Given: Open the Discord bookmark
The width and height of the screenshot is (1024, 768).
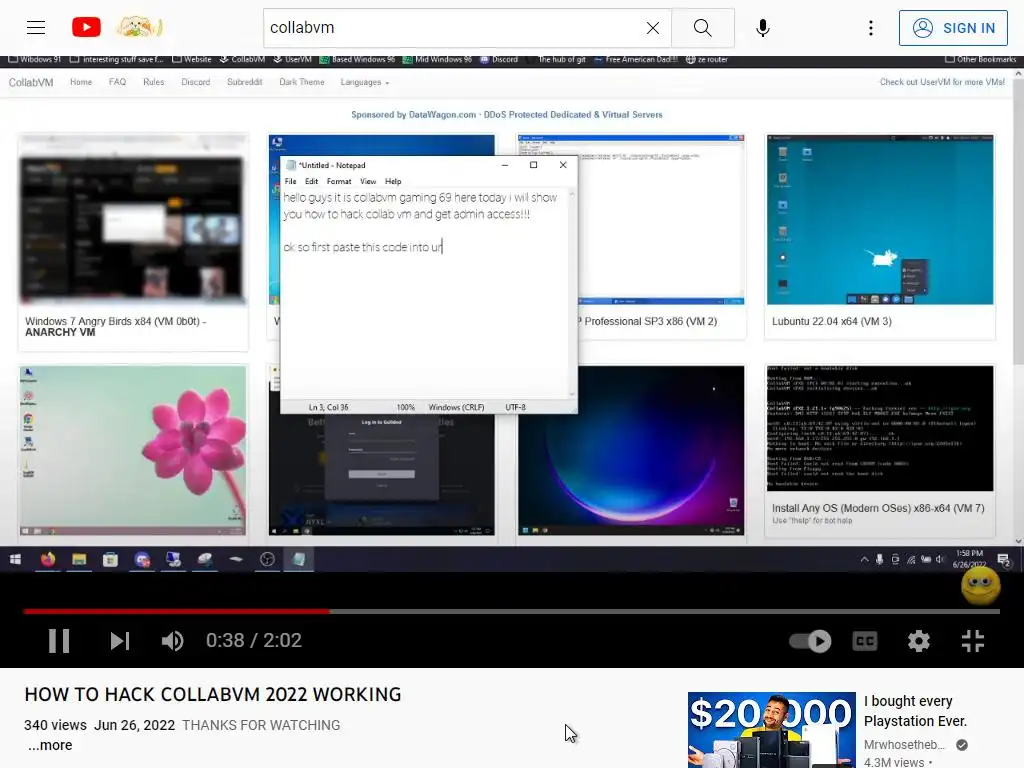Looking at the screenshot, I should (500, 59).
